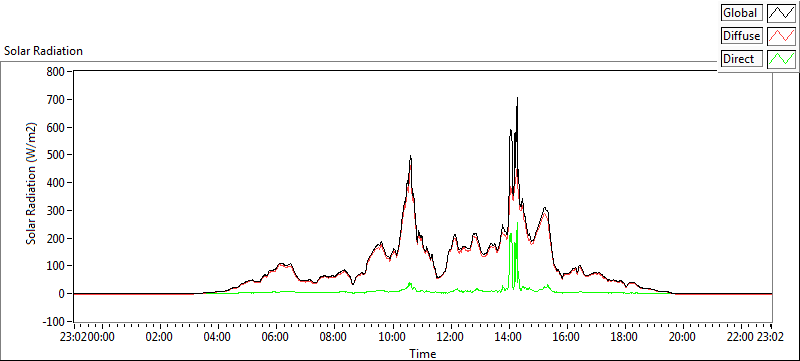Click the Direct plot green line icon
800x361 pixels.
782,59
